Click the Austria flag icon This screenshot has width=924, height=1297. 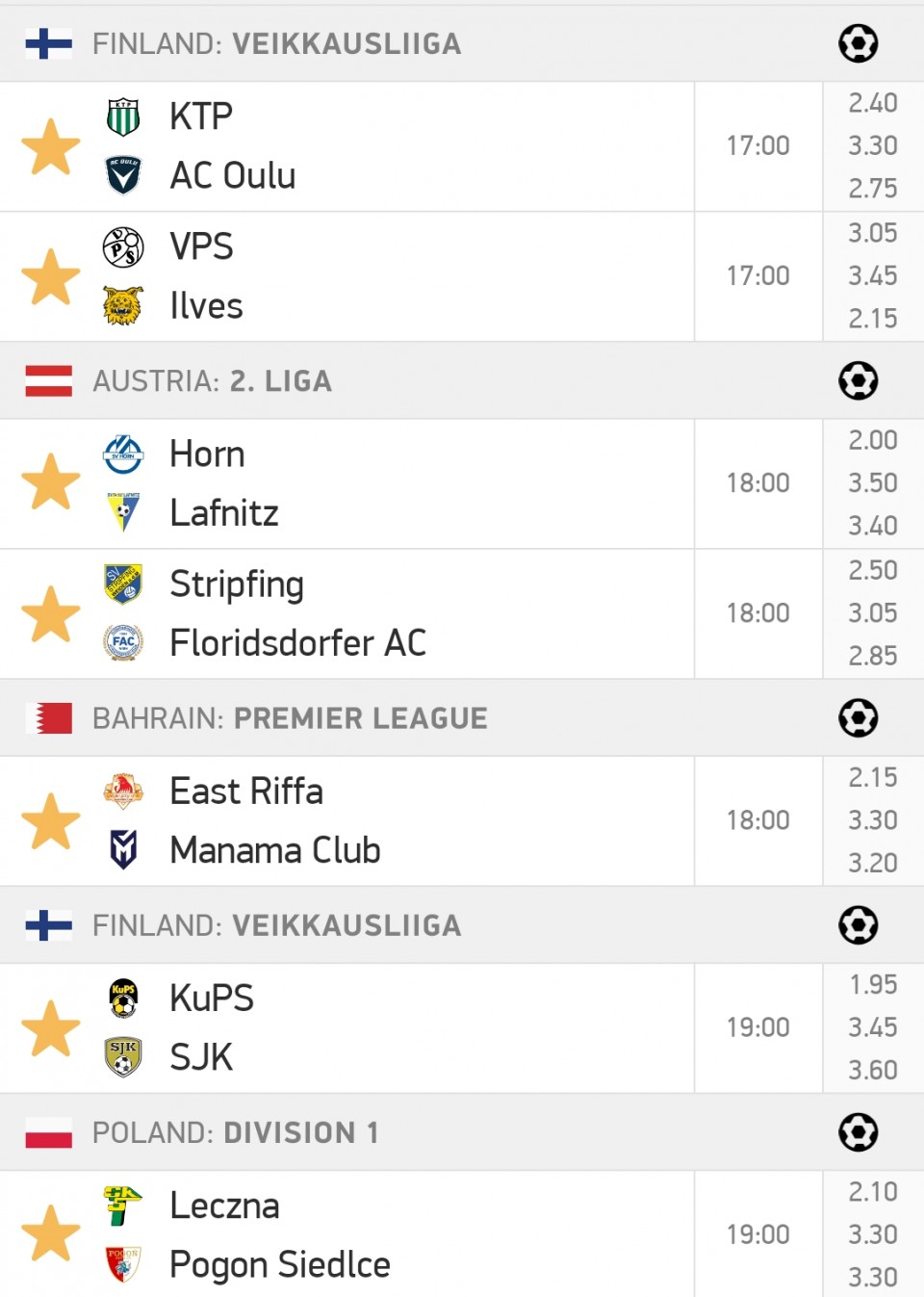tap(49, 381)
